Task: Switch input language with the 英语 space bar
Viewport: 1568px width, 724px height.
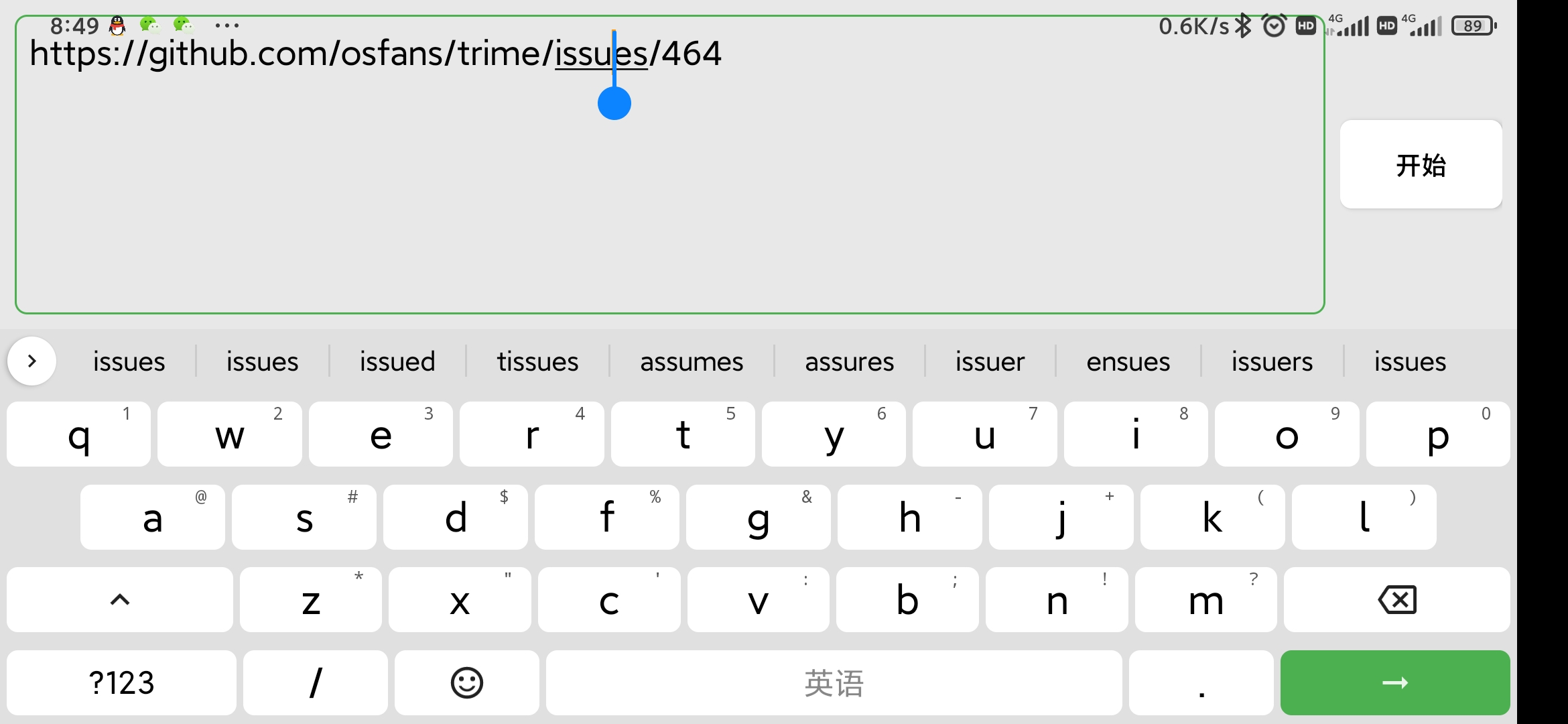Action: tap(833, 682)
